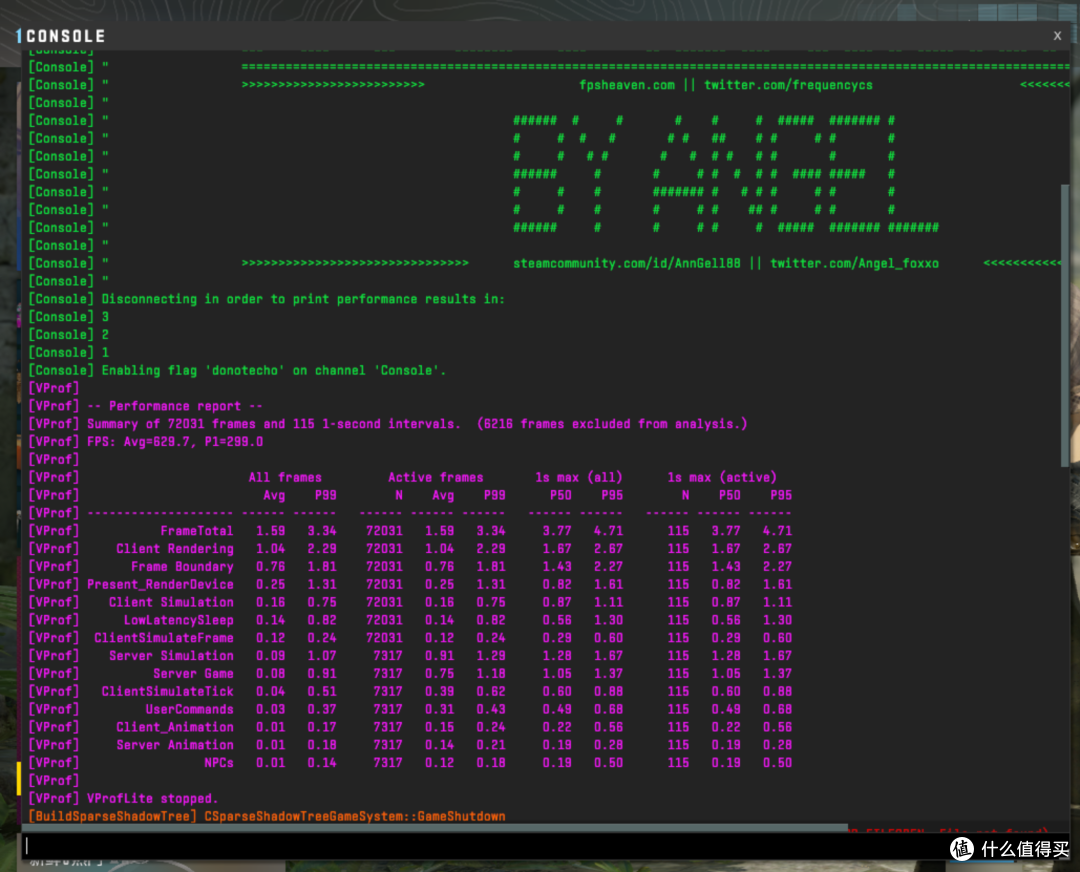Click Server Simulation's Active frames N value 7317
This screenshot has width=1080, height=872.
pos(388,656)
